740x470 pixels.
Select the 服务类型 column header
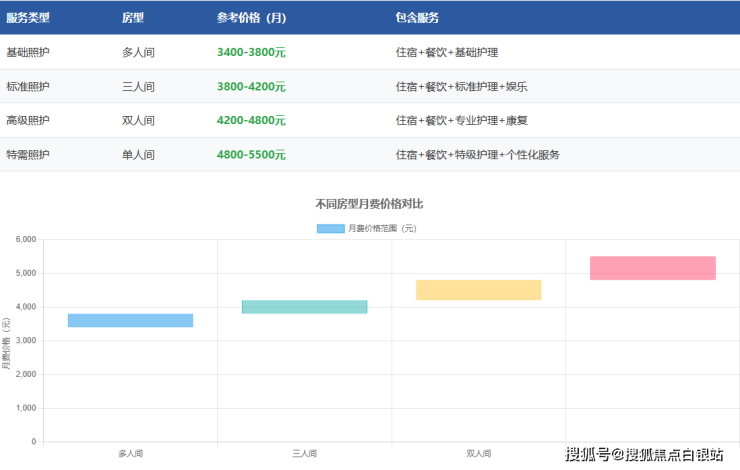(x=28, y=18)
